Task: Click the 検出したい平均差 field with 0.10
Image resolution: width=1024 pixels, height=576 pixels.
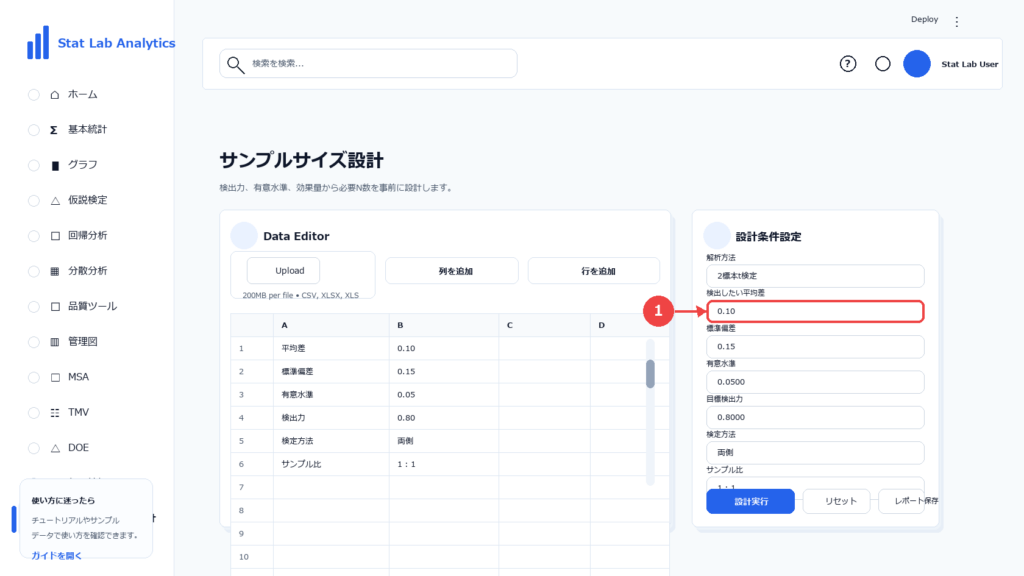Action: [815, 312]
